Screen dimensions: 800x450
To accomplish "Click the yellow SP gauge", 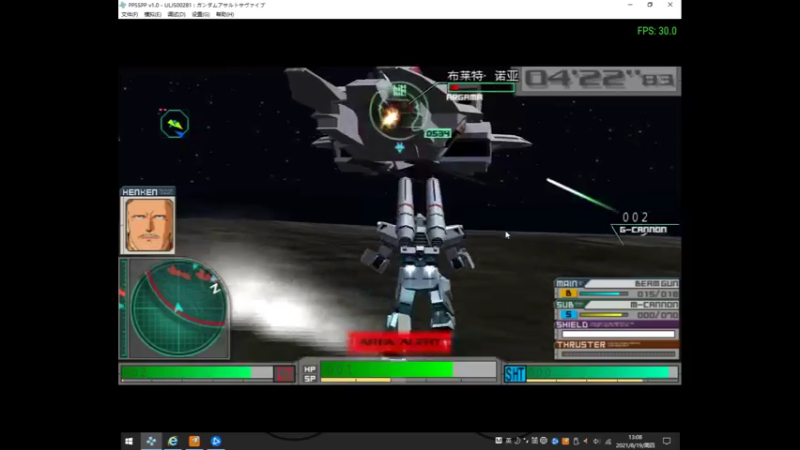I will point(356,380).
